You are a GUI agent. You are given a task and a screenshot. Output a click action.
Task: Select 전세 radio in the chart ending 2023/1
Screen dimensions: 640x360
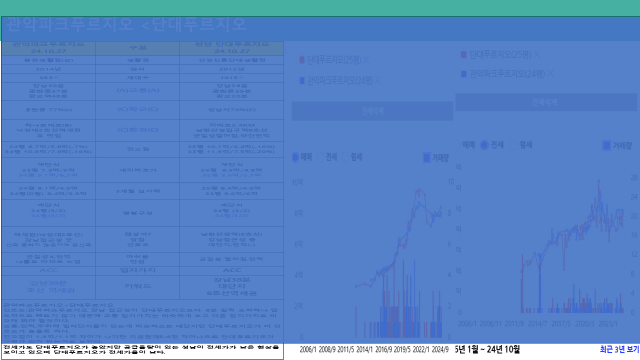click(484, 145)
